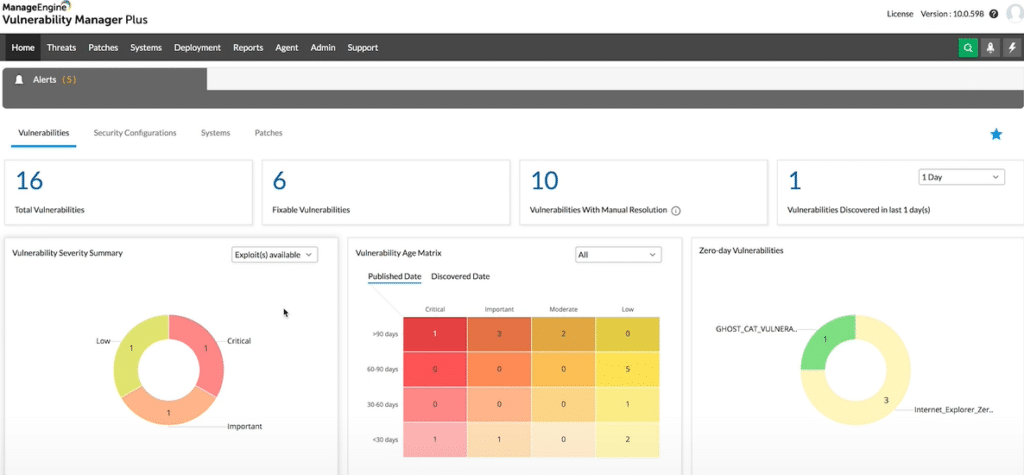Screen dimensions: 1024x475
Task: Open the Support menu
Action: click(362, 48)
